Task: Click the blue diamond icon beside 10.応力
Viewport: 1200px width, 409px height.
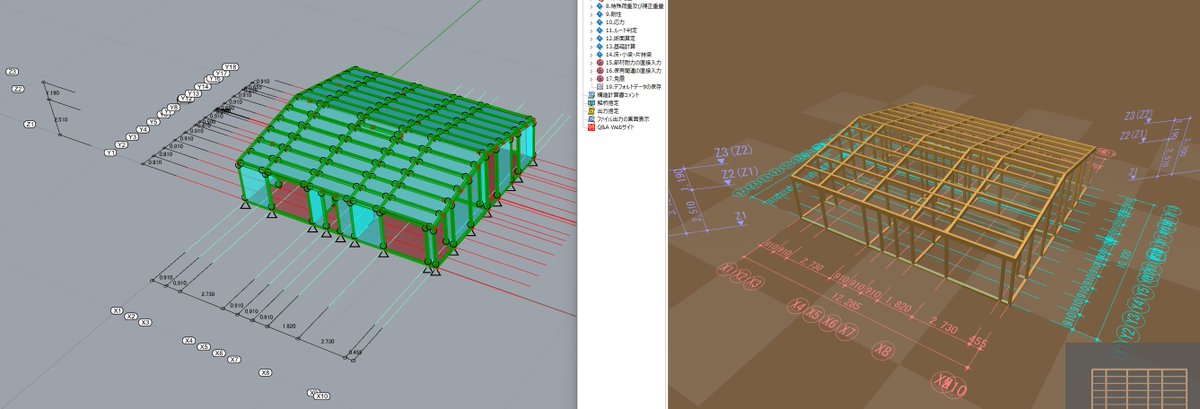Action: [x=599, y=22]
